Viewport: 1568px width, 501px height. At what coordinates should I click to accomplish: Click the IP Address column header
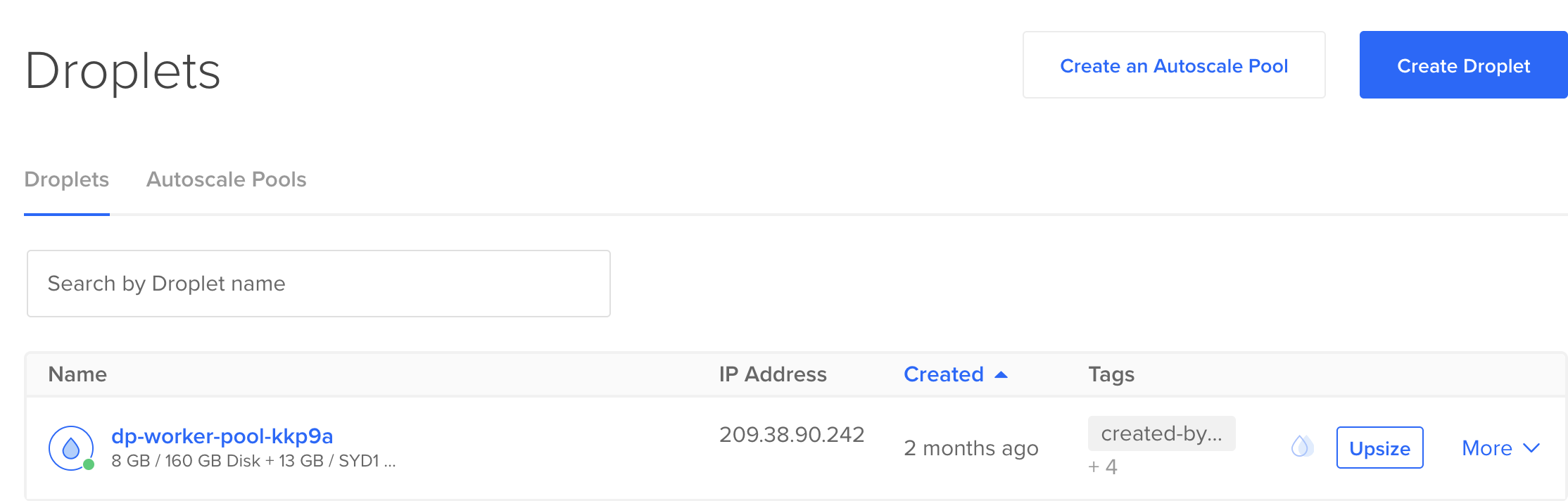pyautogui.click(x=773, y=374)
